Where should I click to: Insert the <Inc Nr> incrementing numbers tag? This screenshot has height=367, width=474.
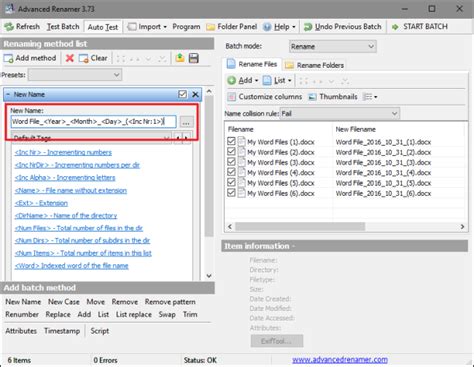pyautogui.click(x=63, y=153)
